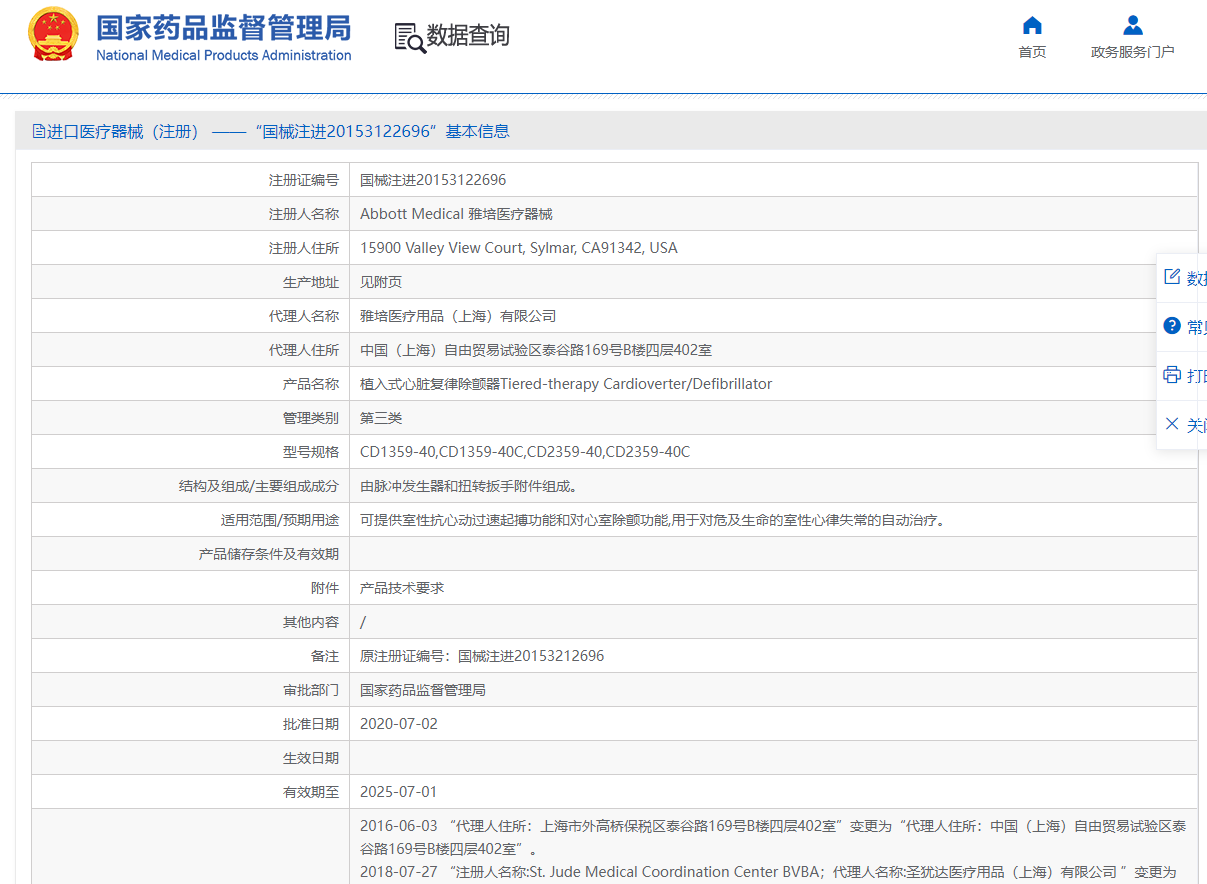
Task: Go to 首页 home icon
Action: tap(1032, 25)
